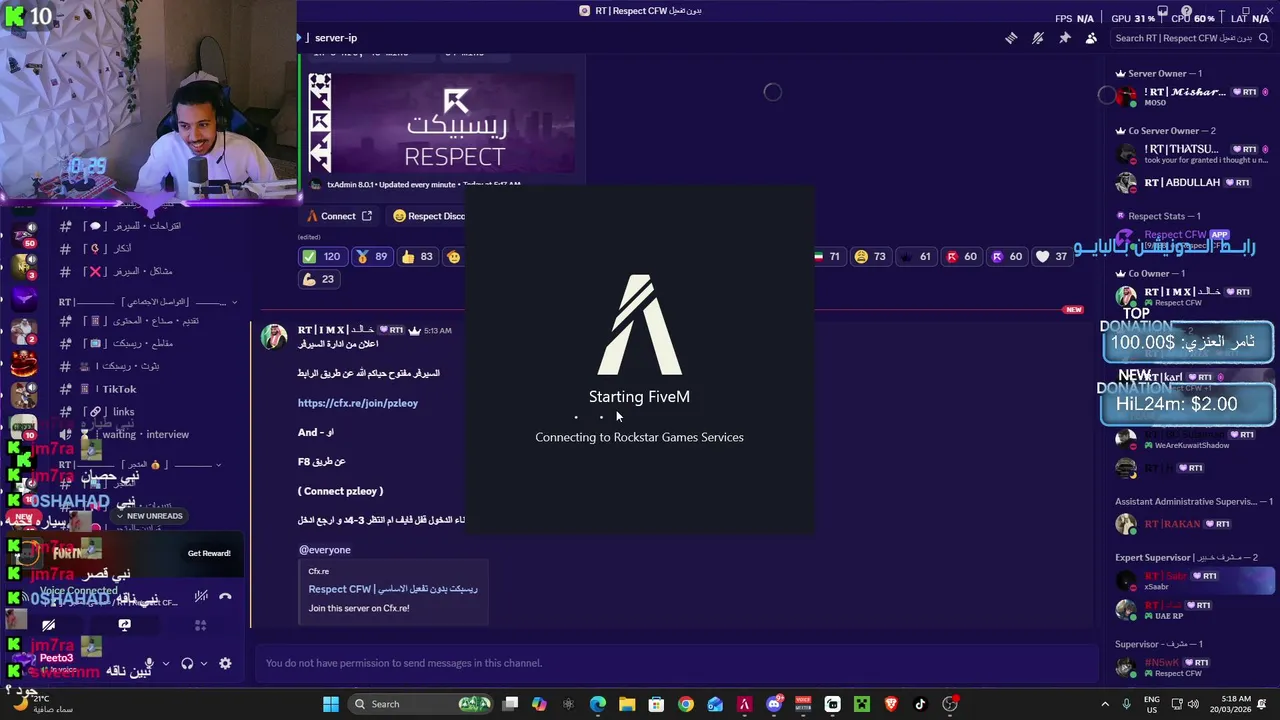Collapse the store channel category chevron
This screenshot has width=1280, height=720.
[218, 465]
